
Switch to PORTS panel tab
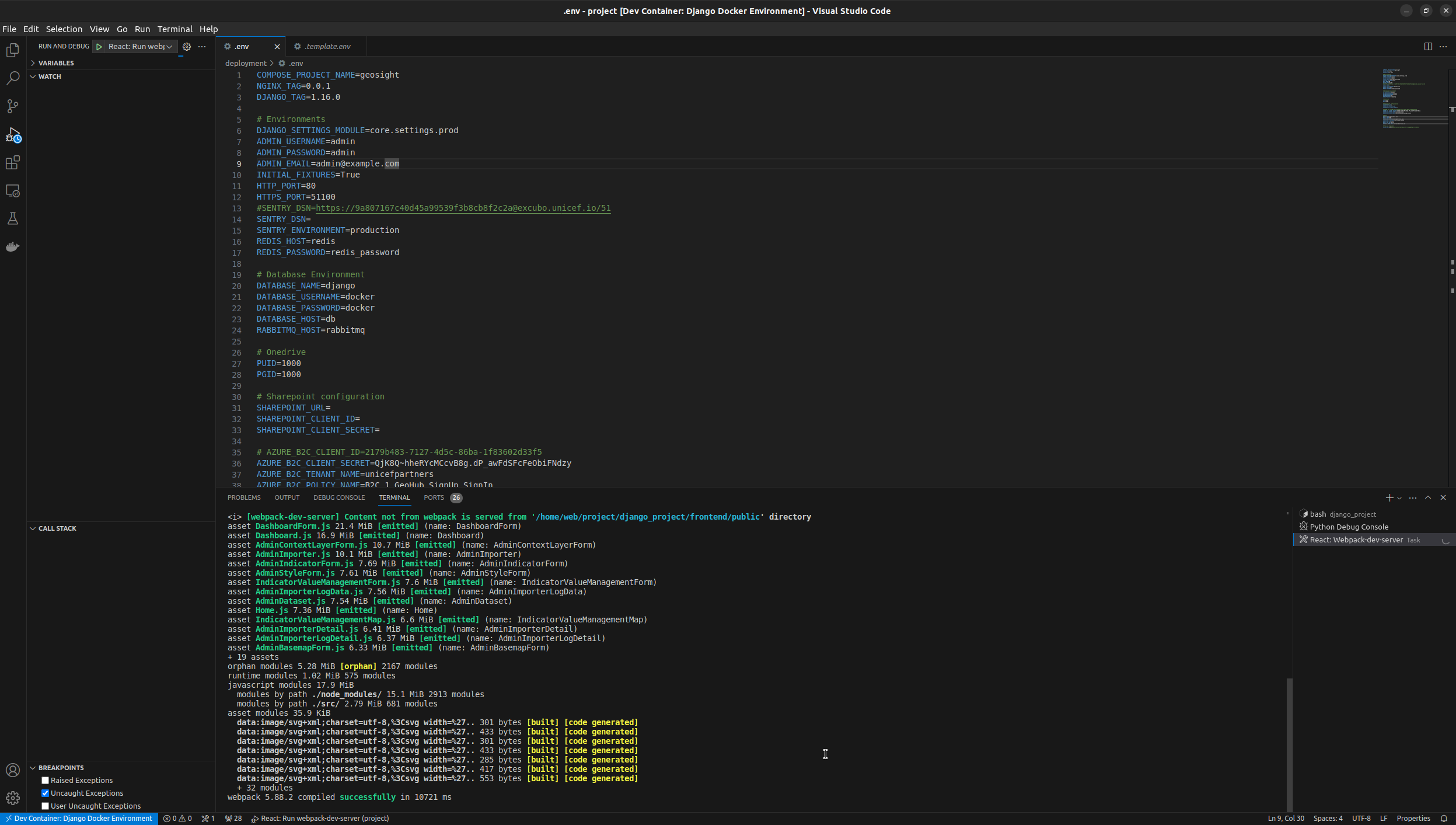coord(442,497)
